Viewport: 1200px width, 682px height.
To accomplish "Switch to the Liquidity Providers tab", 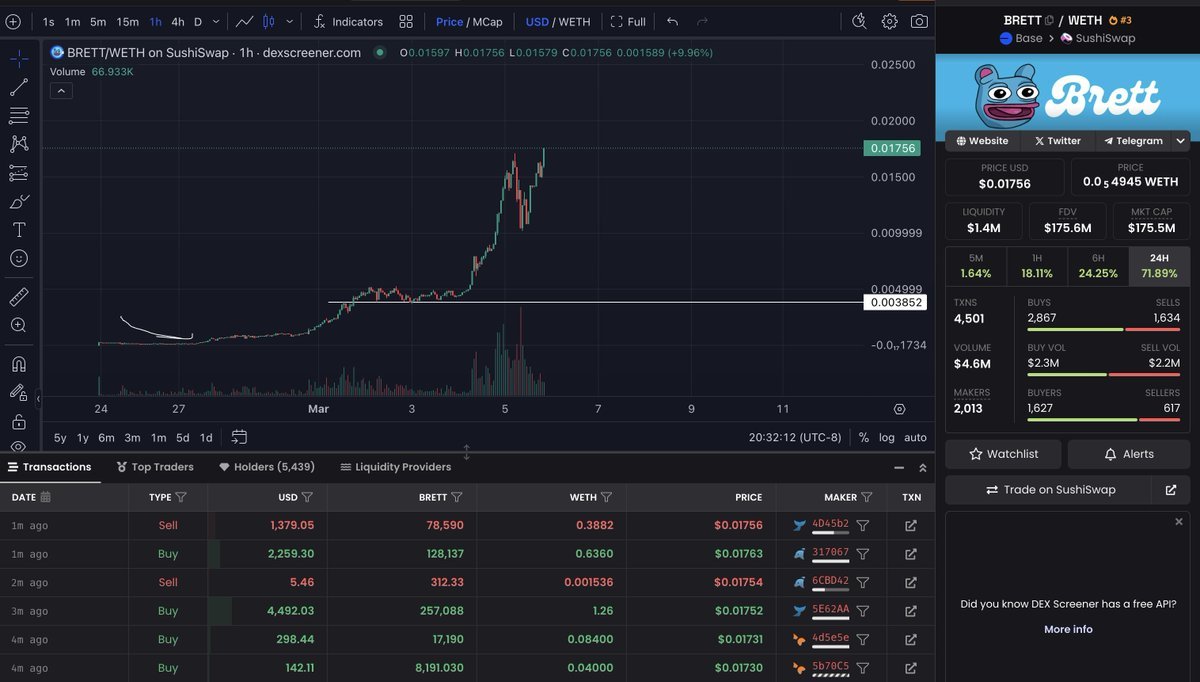I will [396, 467].
